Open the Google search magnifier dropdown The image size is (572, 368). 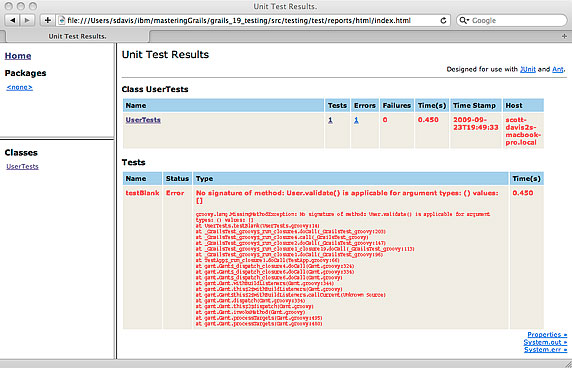click(x=464, y=20)
